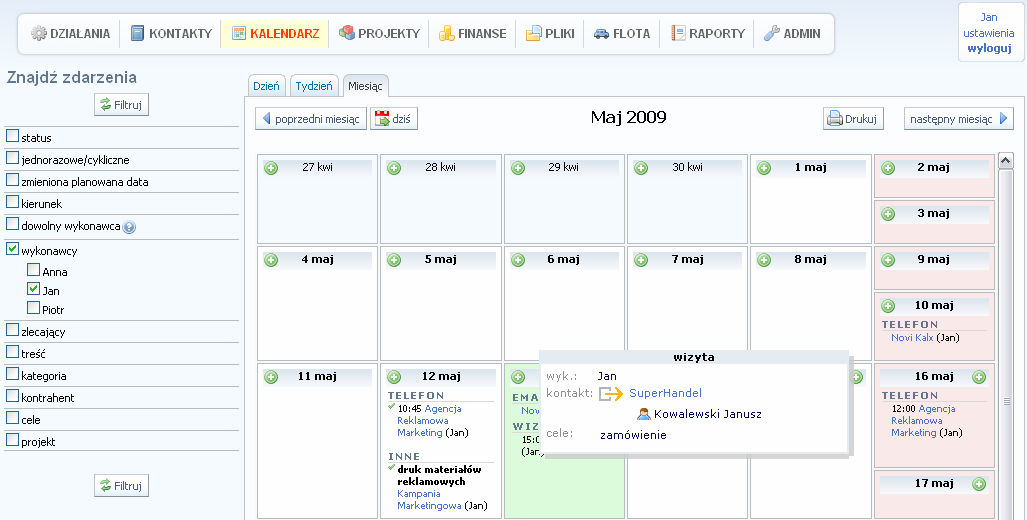Add event on 30 kwi with plus icon

point(641,168)
